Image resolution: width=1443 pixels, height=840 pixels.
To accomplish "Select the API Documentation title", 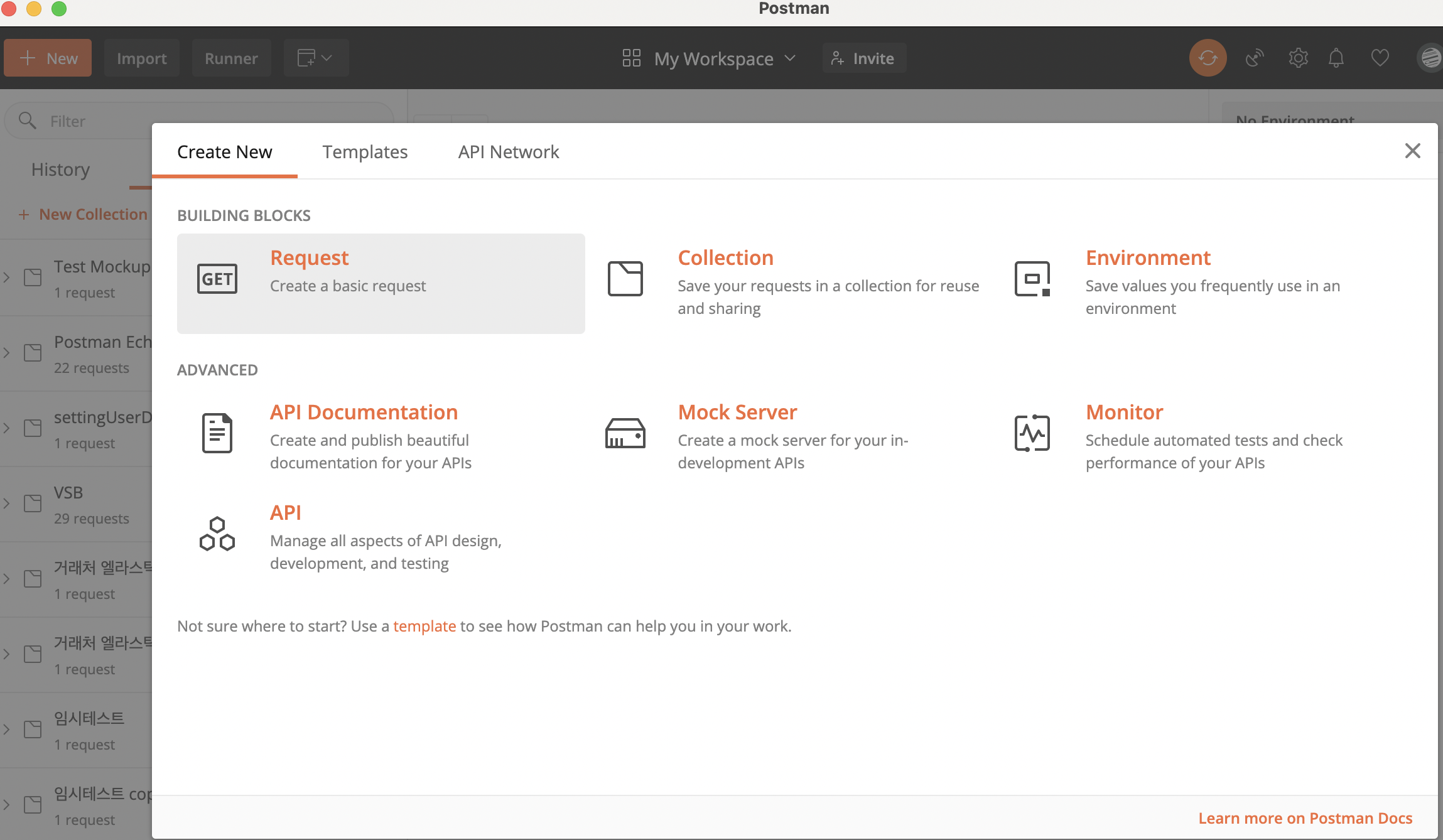I will [364, 412].
